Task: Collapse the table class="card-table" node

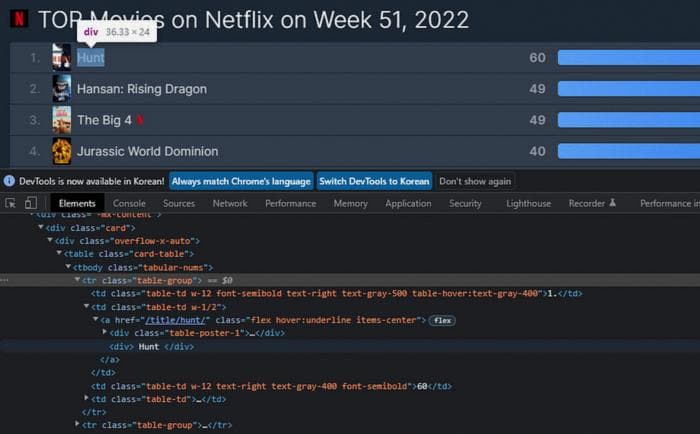Action: [x=59, y=253]
